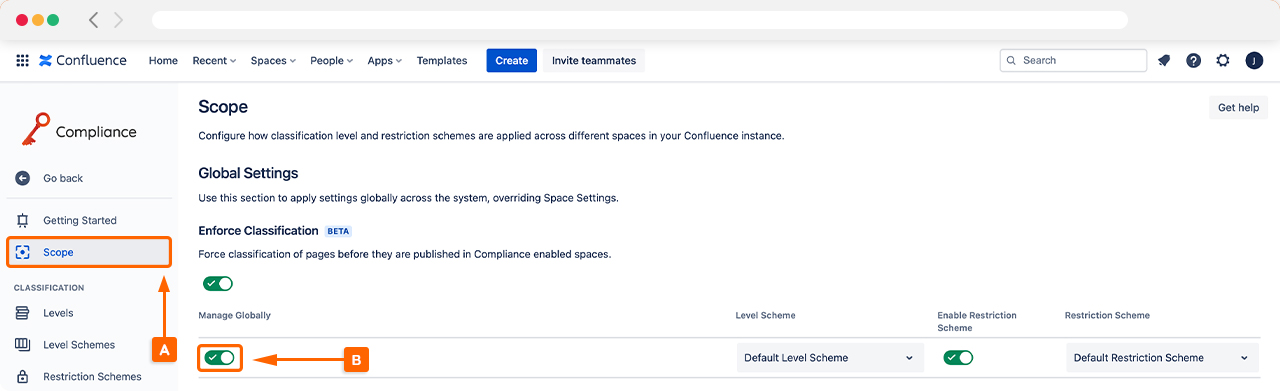Click the Get help button
The image size is (1280, 391).
(x=1238, y=108)
